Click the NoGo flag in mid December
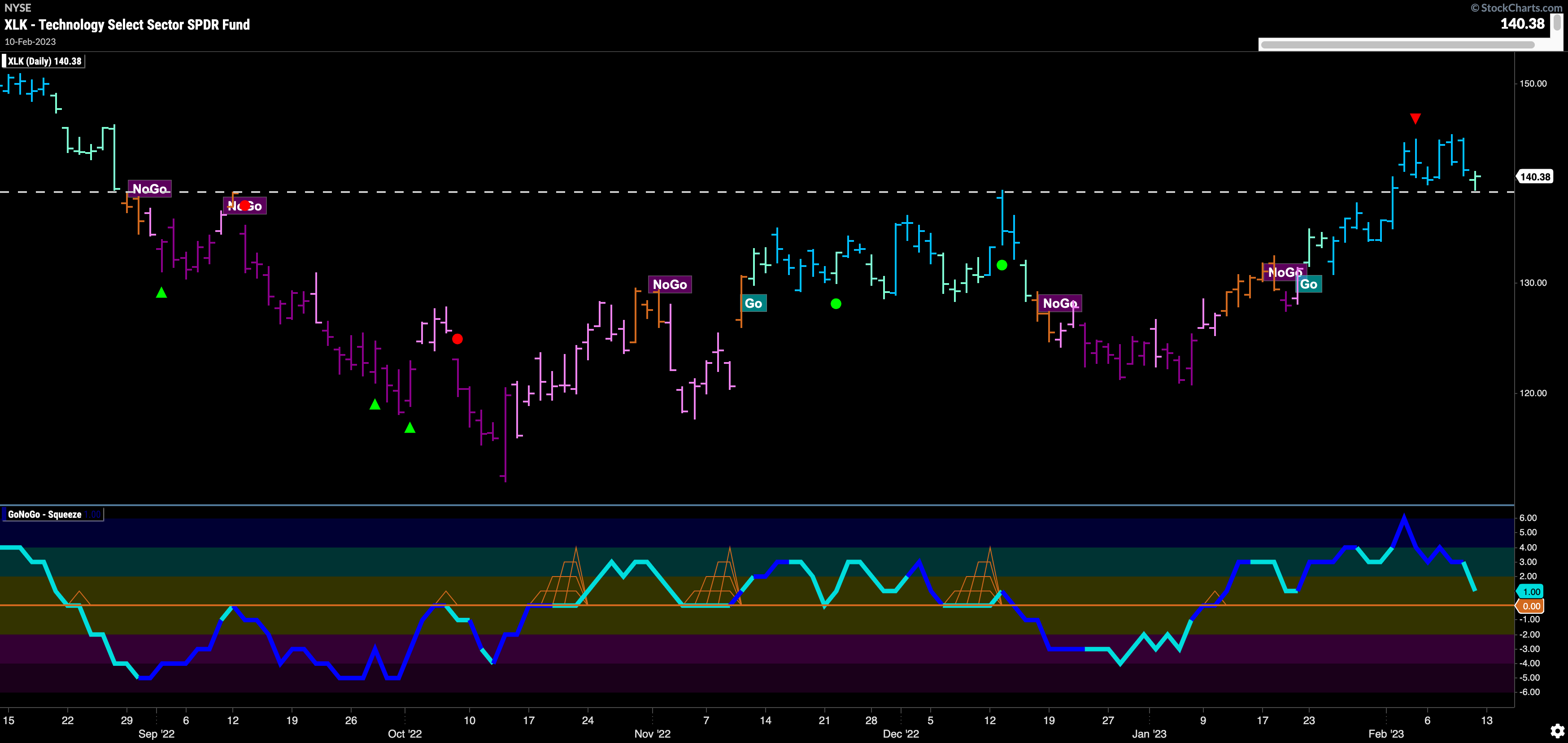The image size is (1568, 743). [x=1060, y=303]
